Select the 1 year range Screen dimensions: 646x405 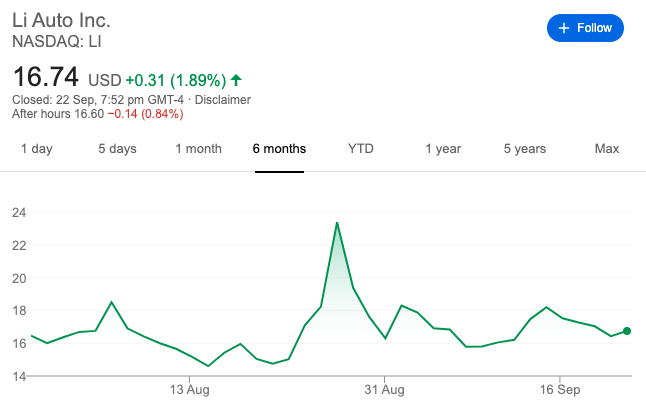tap(443, 149)
